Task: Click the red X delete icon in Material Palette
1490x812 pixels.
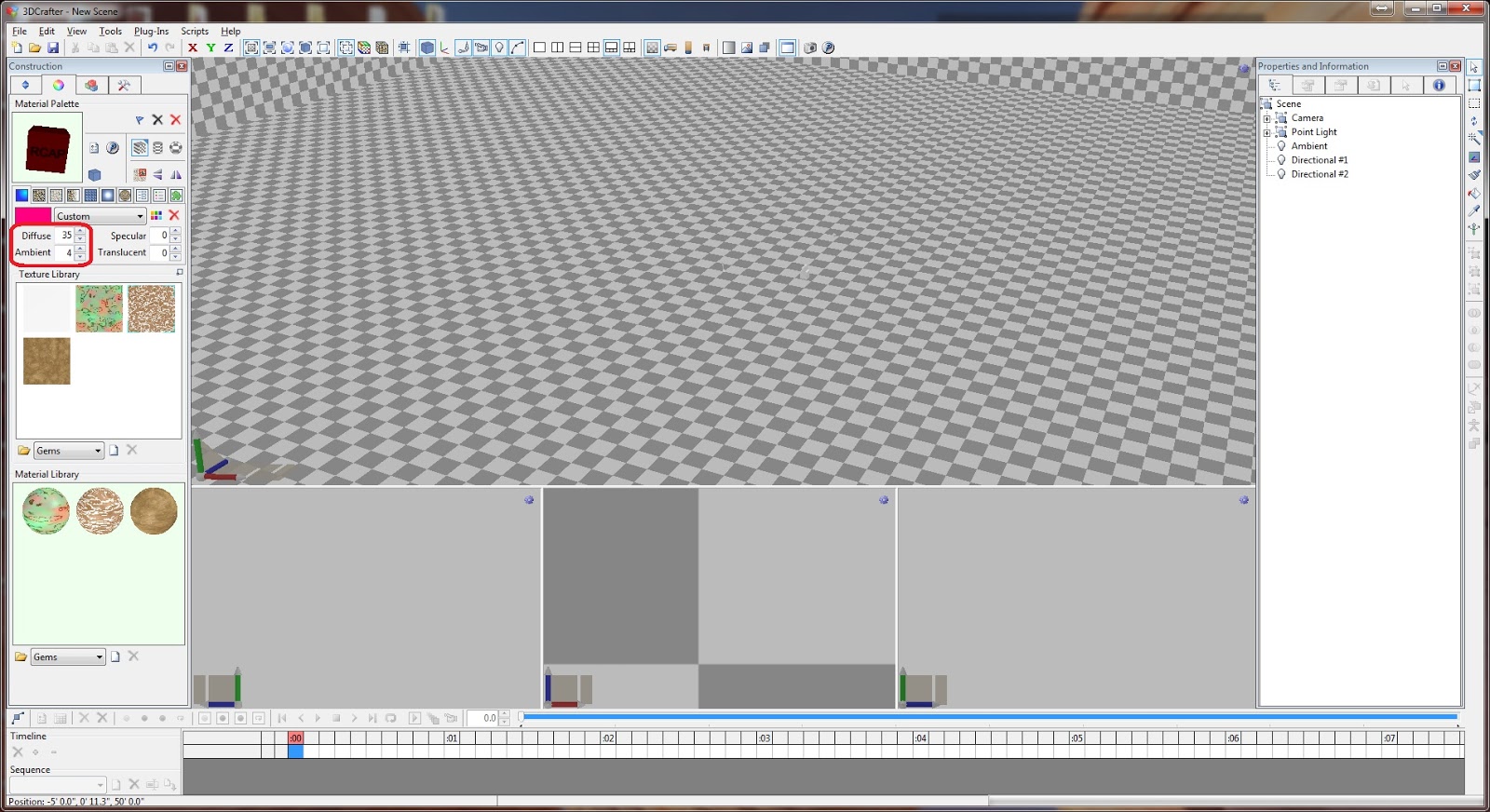Action: pos(175,120)
